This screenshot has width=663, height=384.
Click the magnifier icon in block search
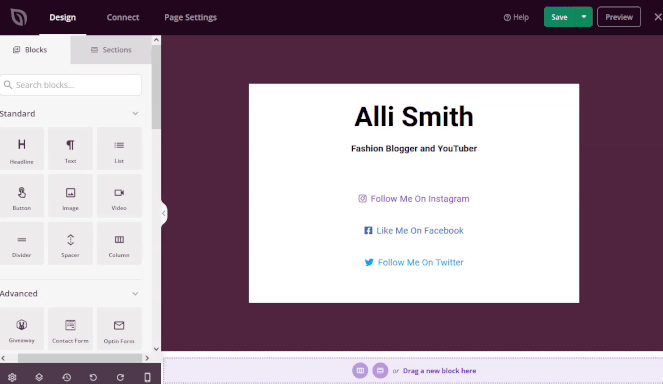8,85
